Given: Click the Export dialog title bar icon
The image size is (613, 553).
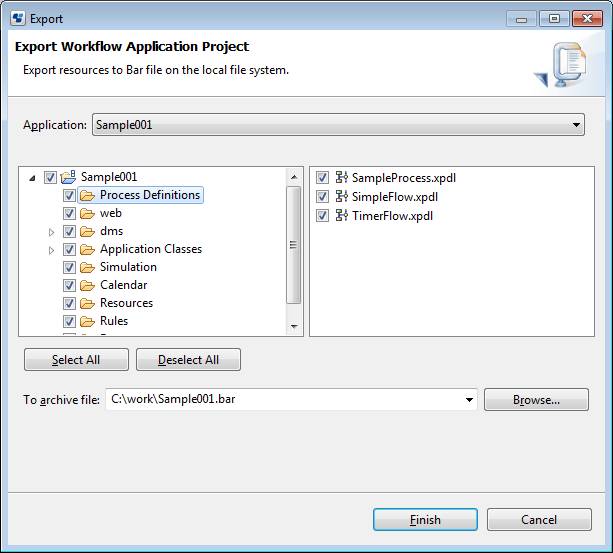Looking at the screenshot, I should click(x=18, y=18).
